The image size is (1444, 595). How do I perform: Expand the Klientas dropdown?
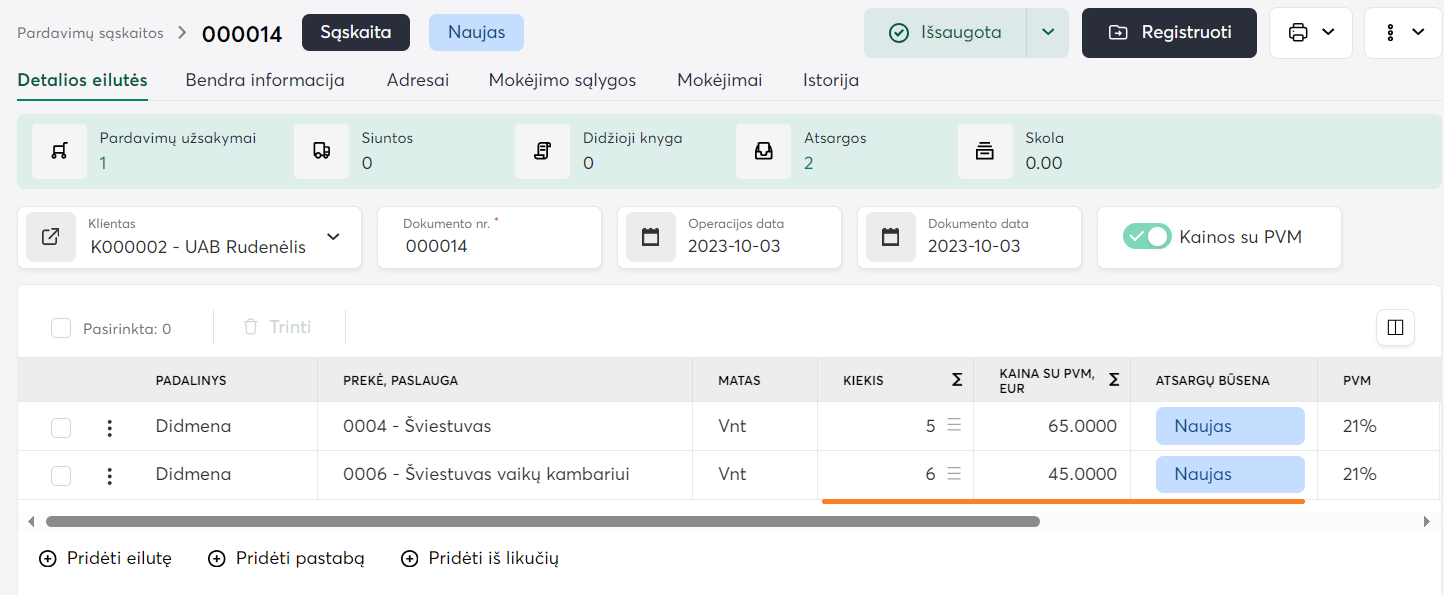click(x=333, y=238)
